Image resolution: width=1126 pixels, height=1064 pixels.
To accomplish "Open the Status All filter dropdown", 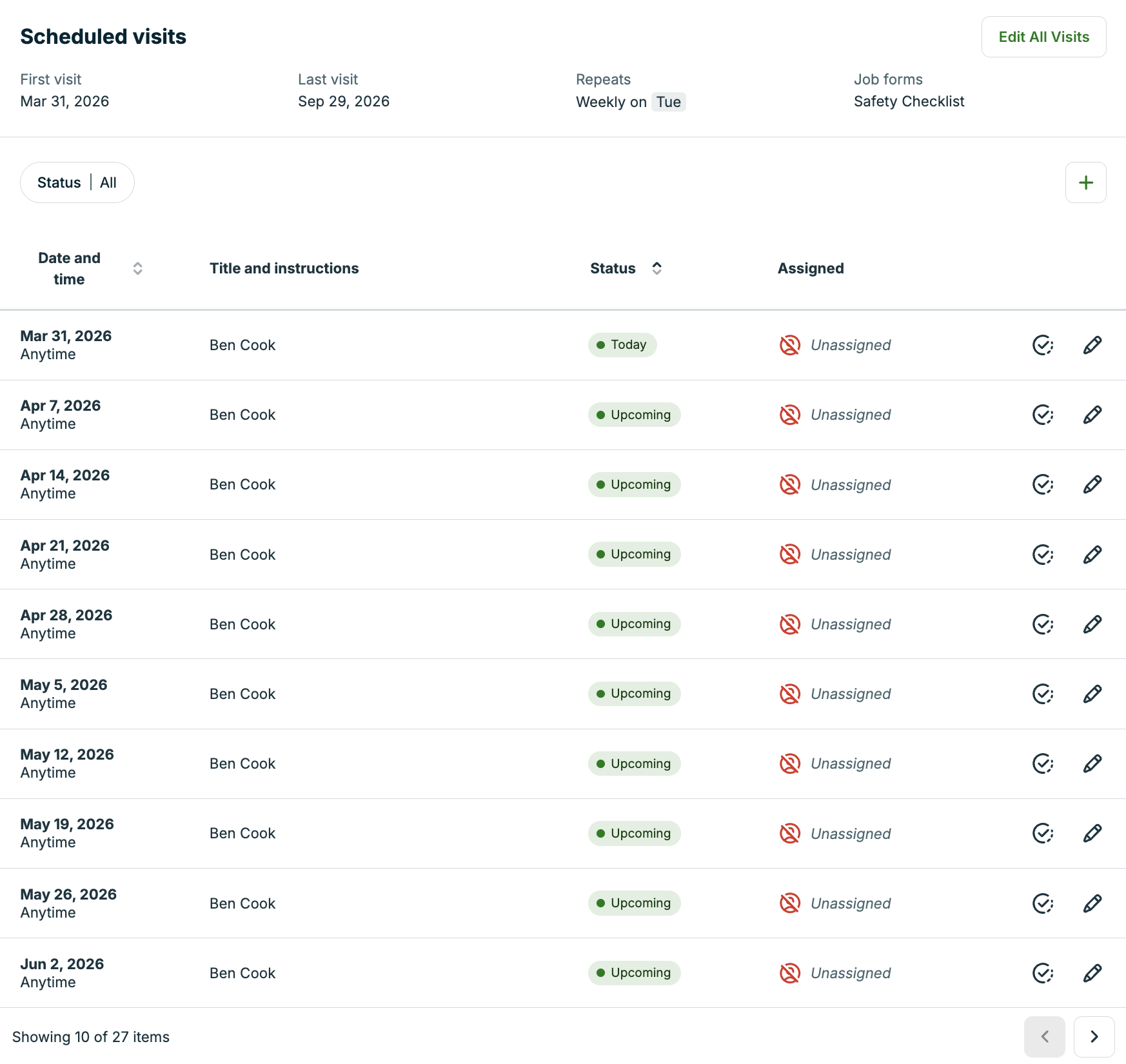I will [77, 182].
